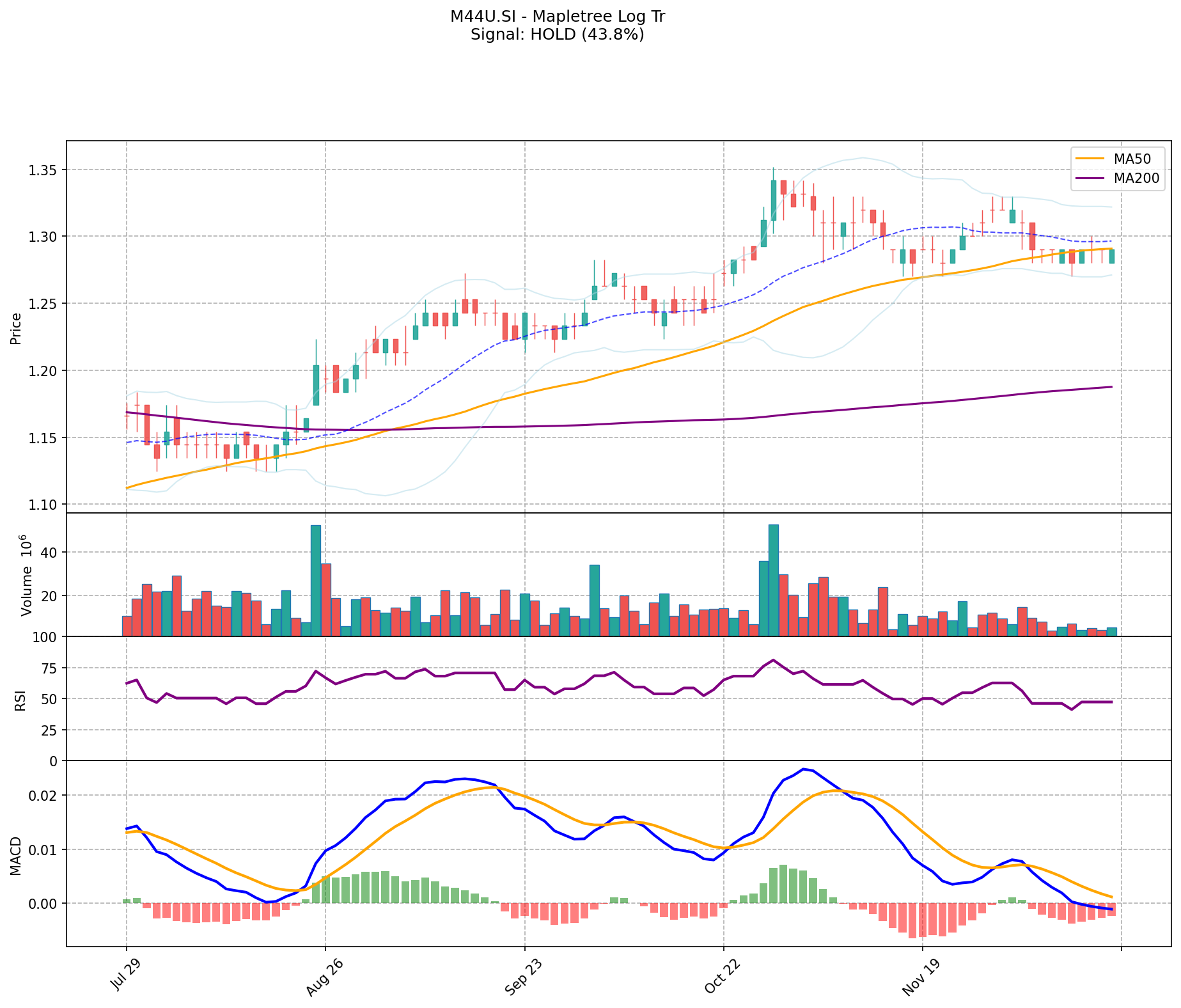Click the chart title M44U.SI - Mapletree Log Tr
Viewport: 1181px width, 1008px height.
pos(558,17)
